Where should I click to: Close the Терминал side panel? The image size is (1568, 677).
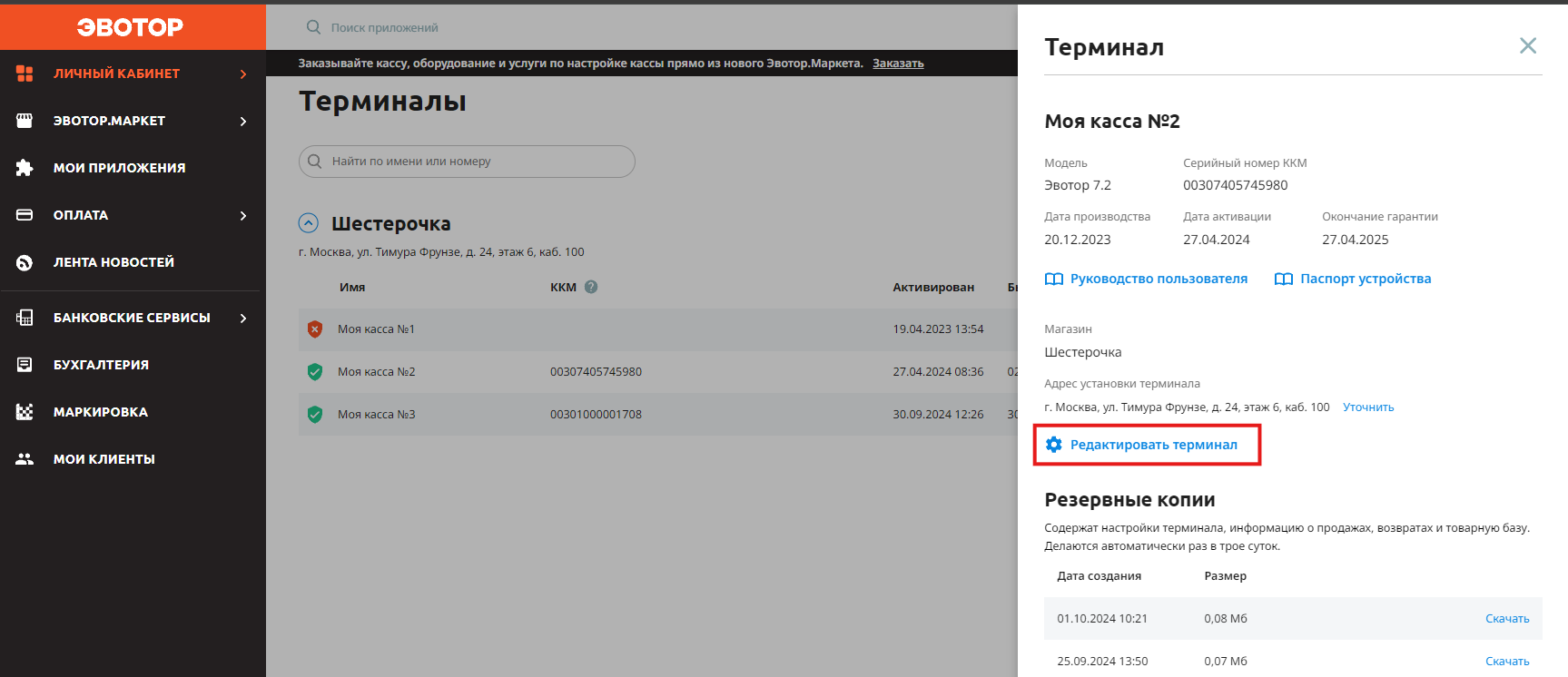pyautogui.click(x=1528, y=45)
